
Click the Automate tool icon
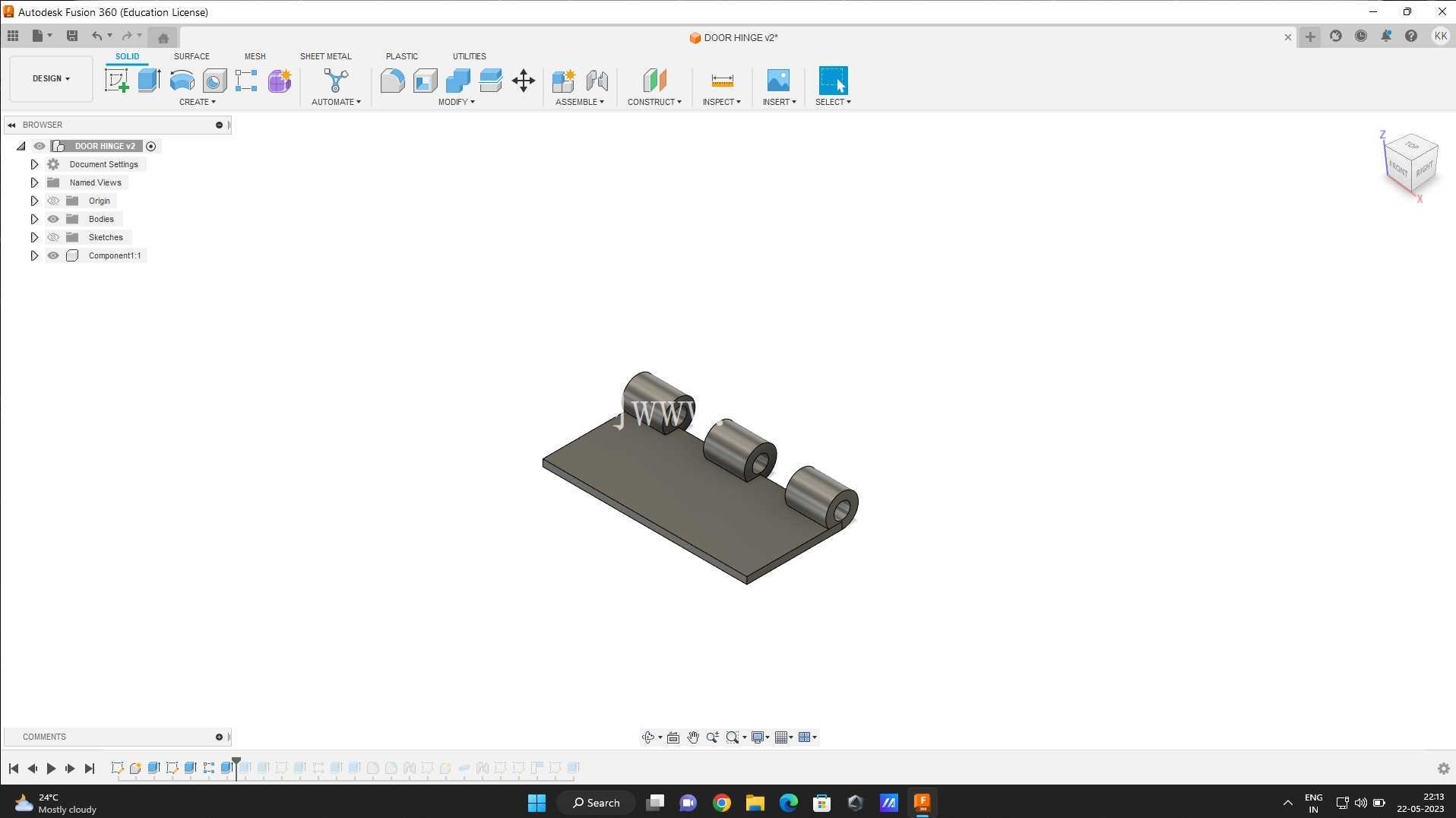coord(336,81)
